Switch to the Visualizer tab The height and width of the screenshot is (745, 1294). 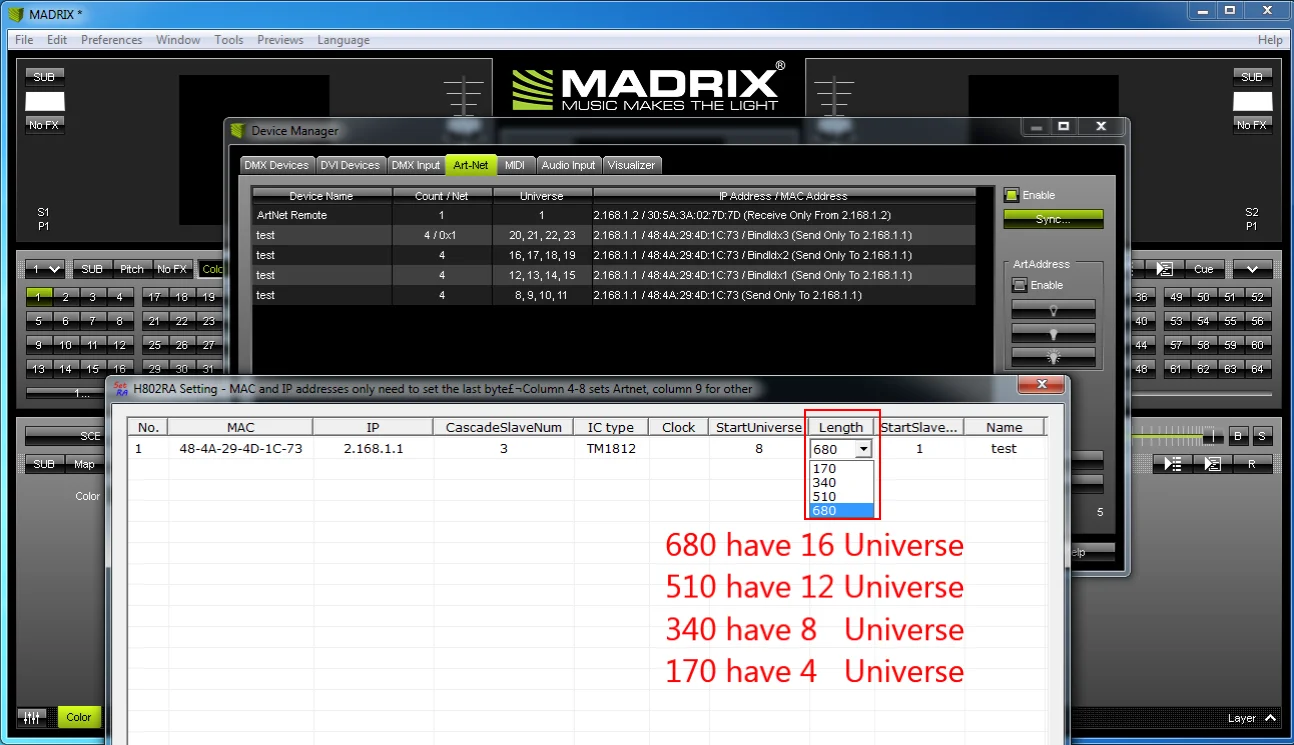631,165
